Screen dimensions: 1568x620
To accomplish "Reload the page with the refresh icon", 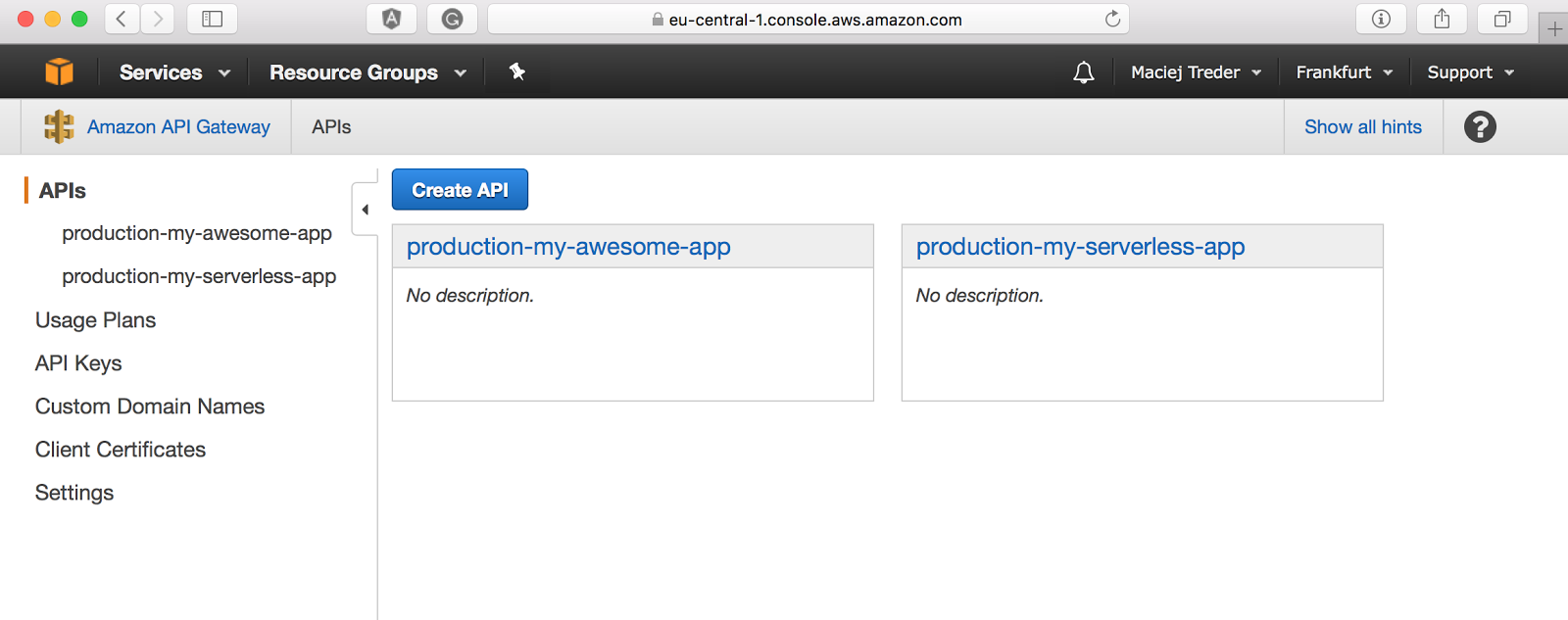I will (1112, 19).
